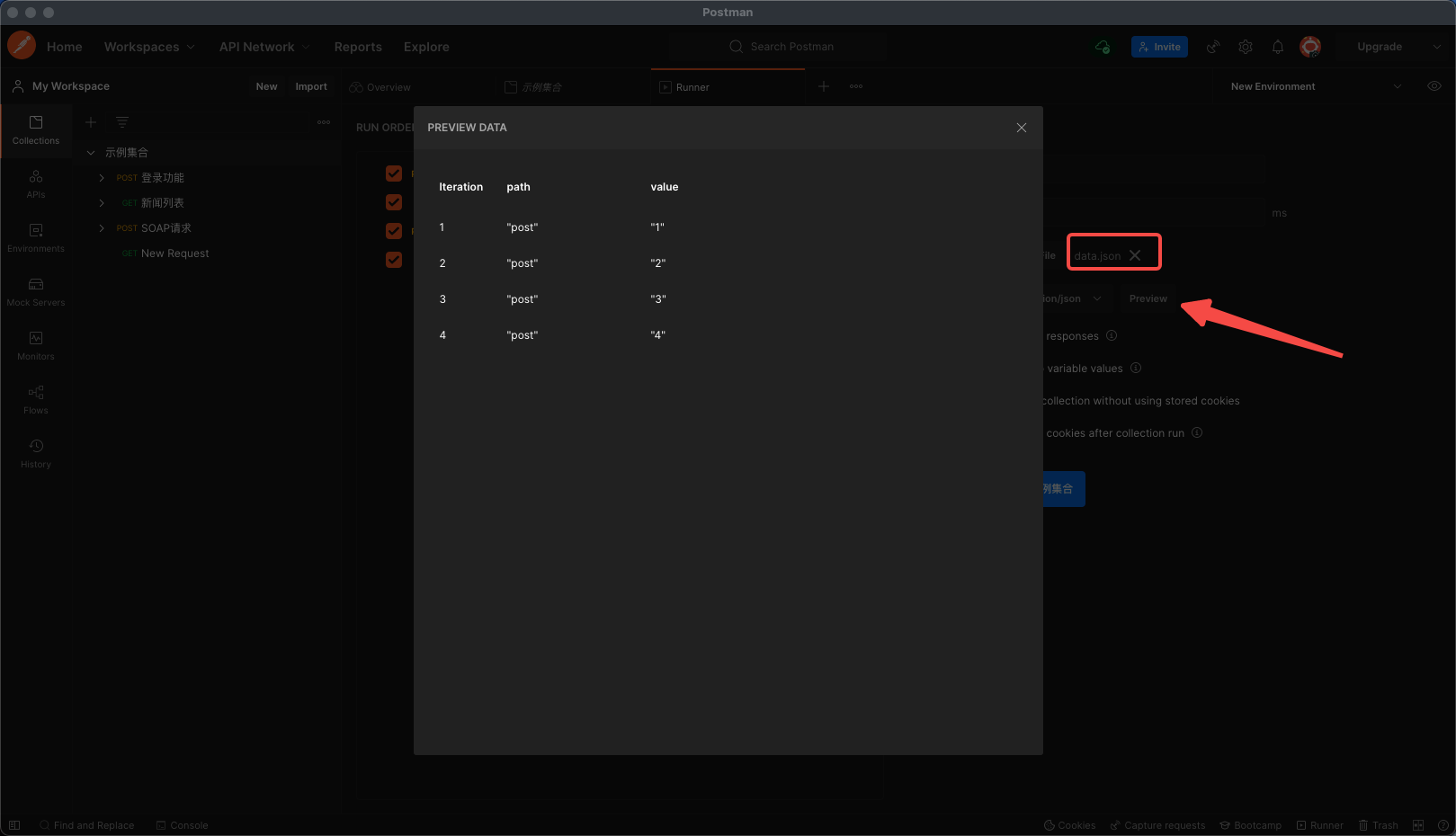The width and height of the screenshot is (1456, 836).
Task: Expand the SOAP请求 request
Action: [102, 228]
